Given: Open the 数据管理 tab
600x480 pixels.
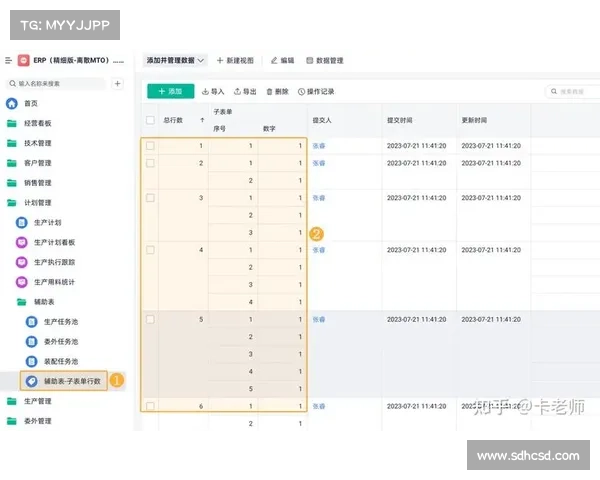Looking at the screenshot, I should tap(324, 60).
